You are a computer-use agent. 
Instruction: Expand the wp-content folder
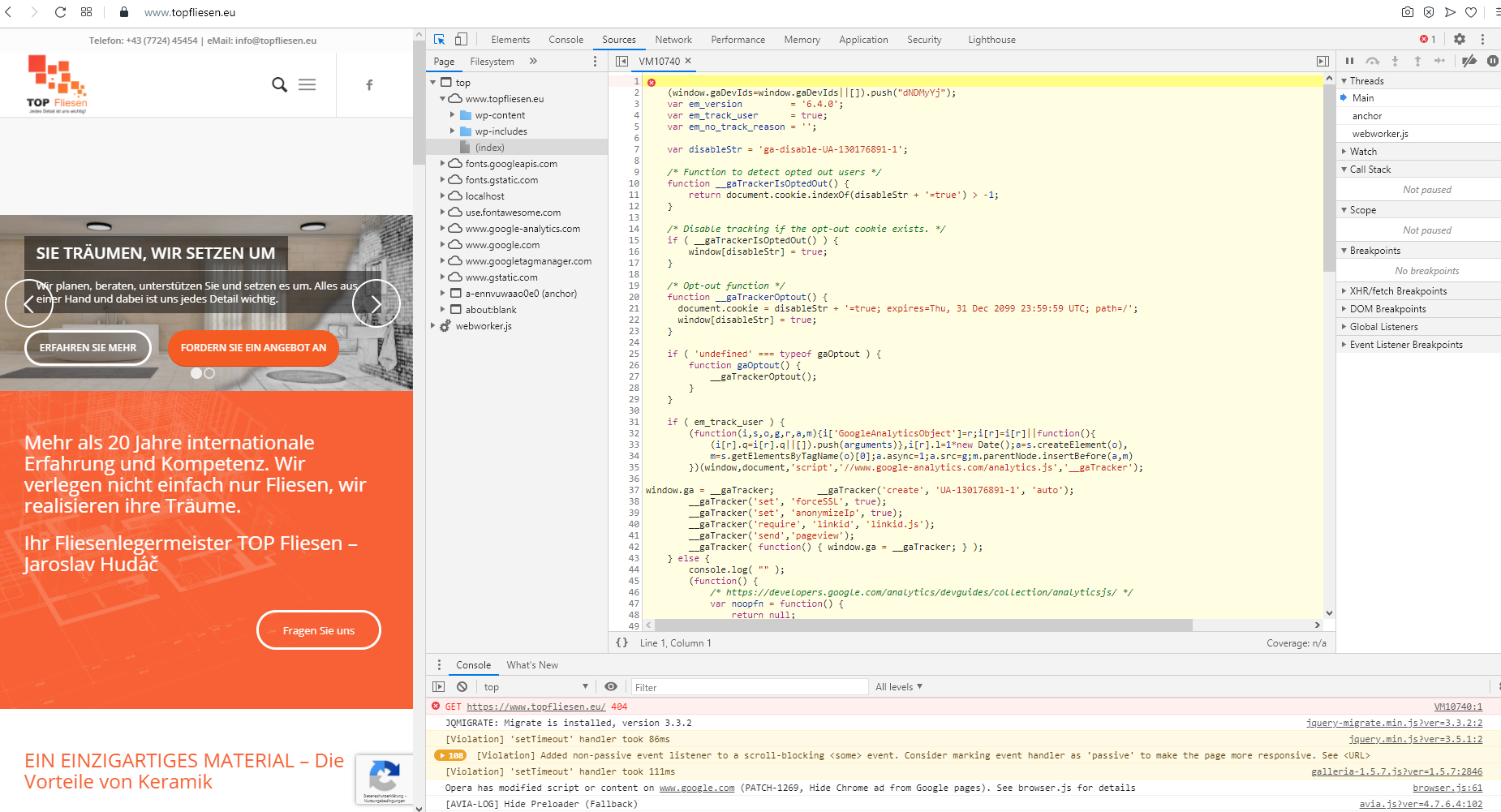pyautogui.click(x=453, y=115)
